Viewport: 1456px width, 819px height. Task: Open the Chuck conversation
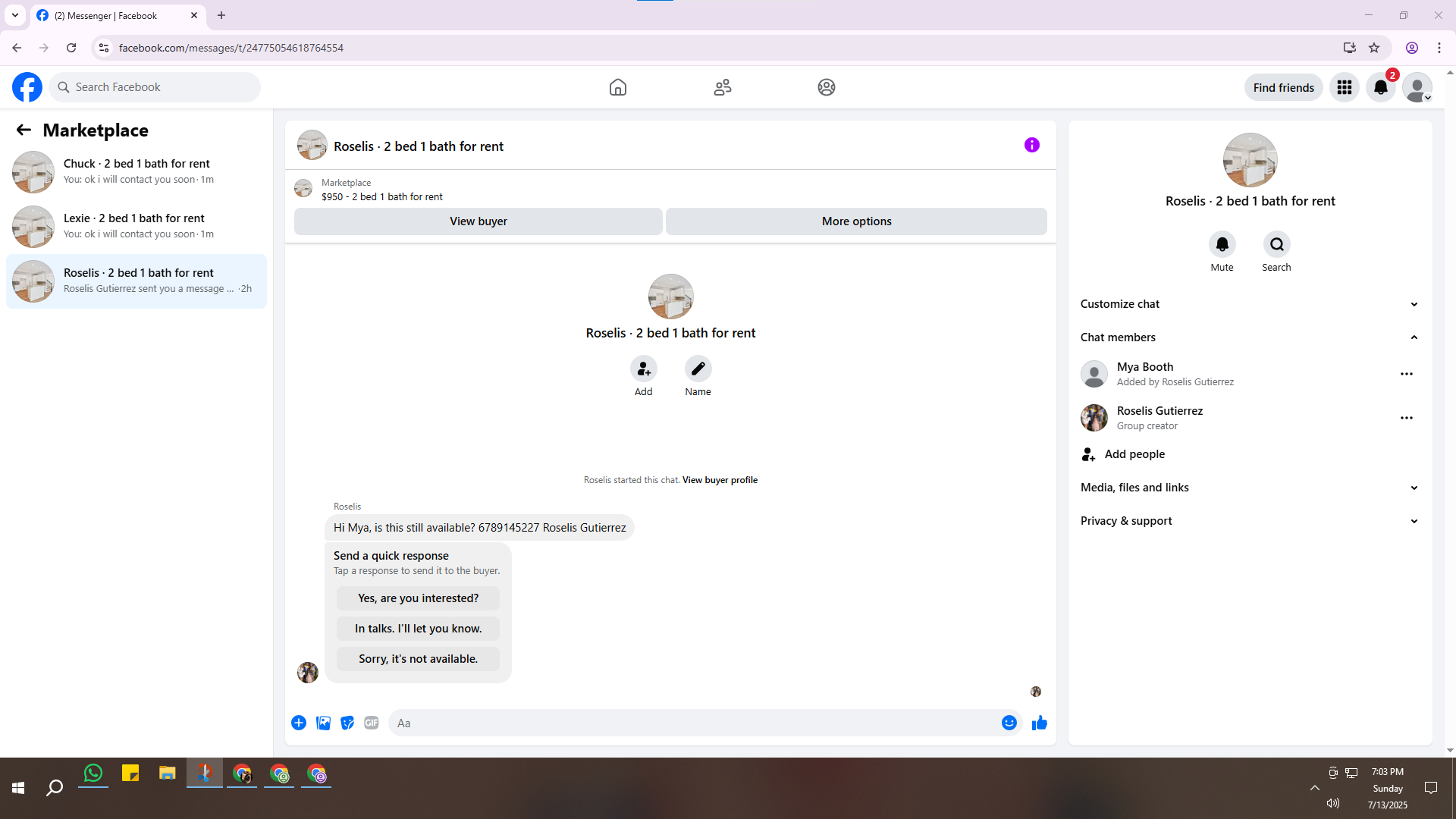click(136, 171)
